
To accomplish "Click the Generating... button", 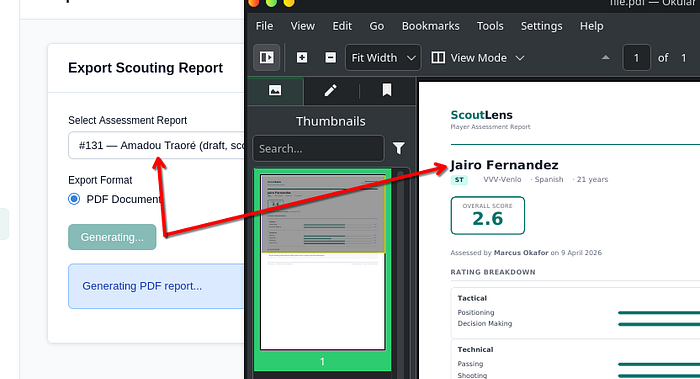I will 112,237.
